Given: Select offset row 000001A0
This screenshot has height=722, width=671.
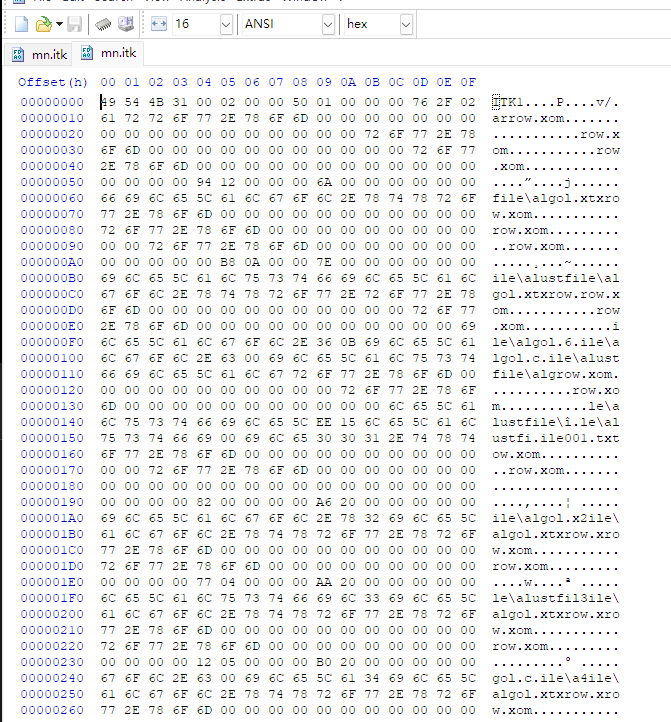Looking at the screenshot, I should (x=52, y=518).
